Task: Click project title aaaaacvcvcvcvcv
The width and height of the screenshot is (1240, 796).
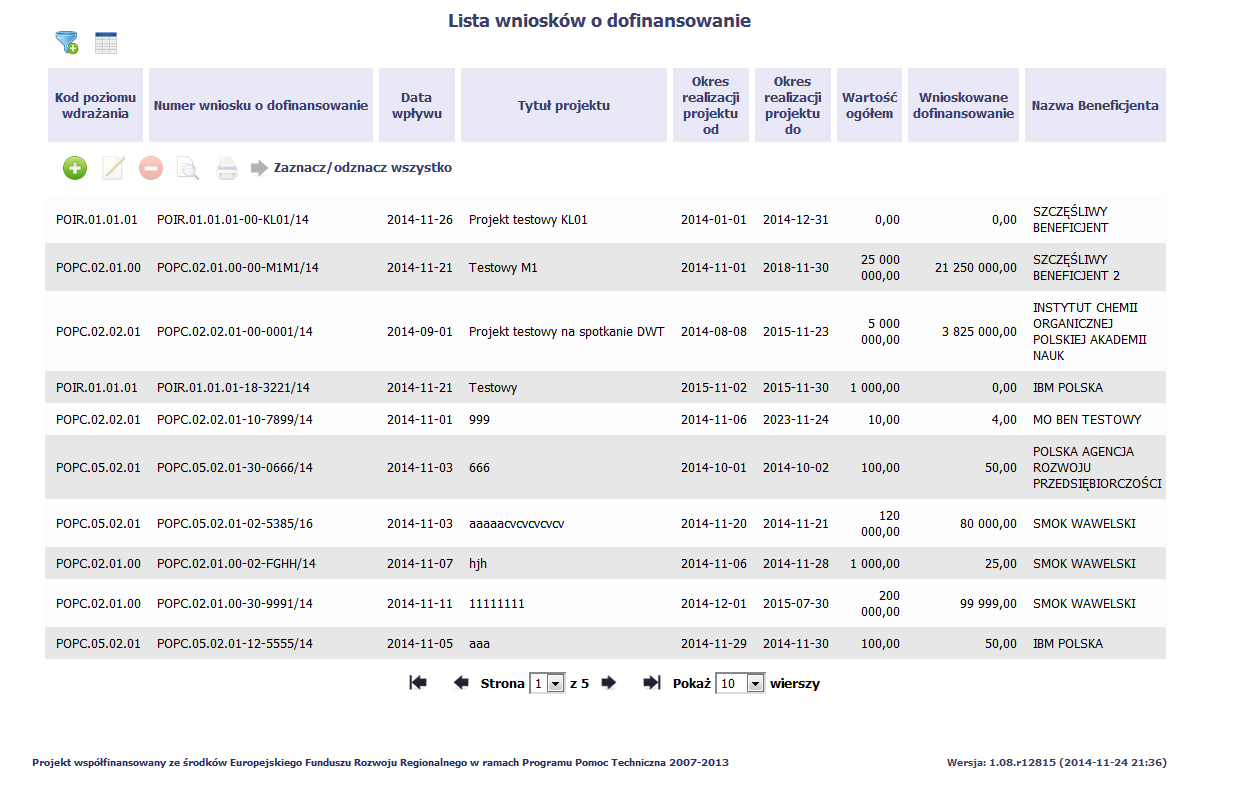Action: point(517,524)
